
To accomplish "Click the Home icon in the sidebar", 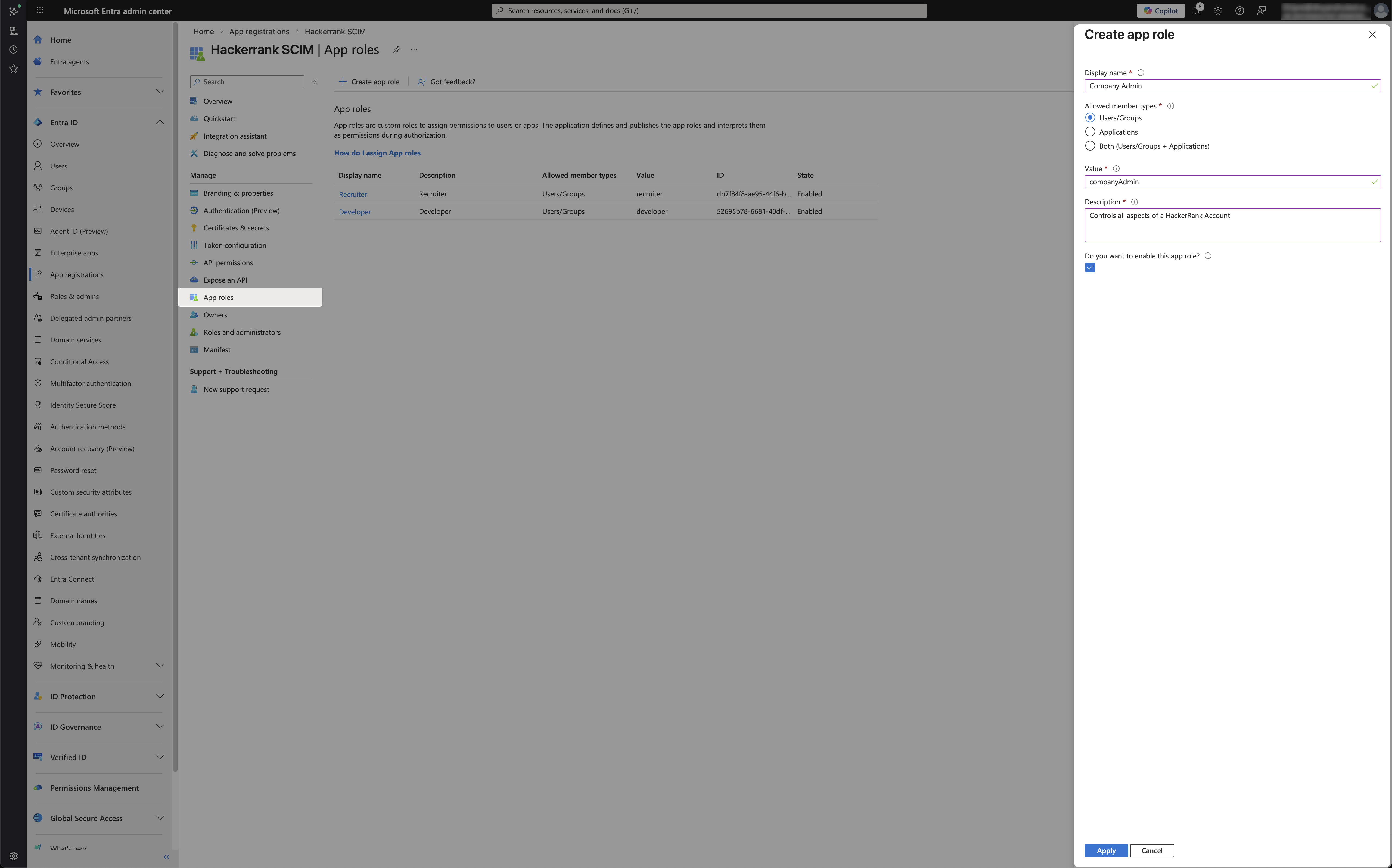I will pos(38,40).
